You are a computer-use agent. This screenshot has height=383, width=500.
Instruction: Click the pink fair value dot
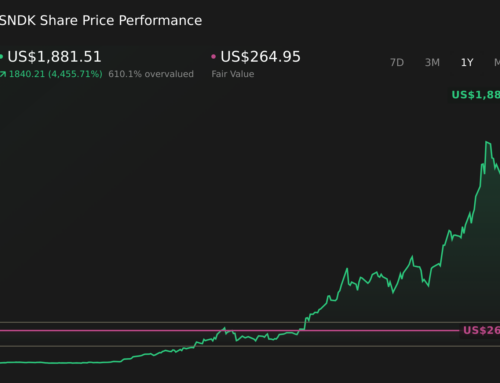pyautogui.click(x=213, y=57)
